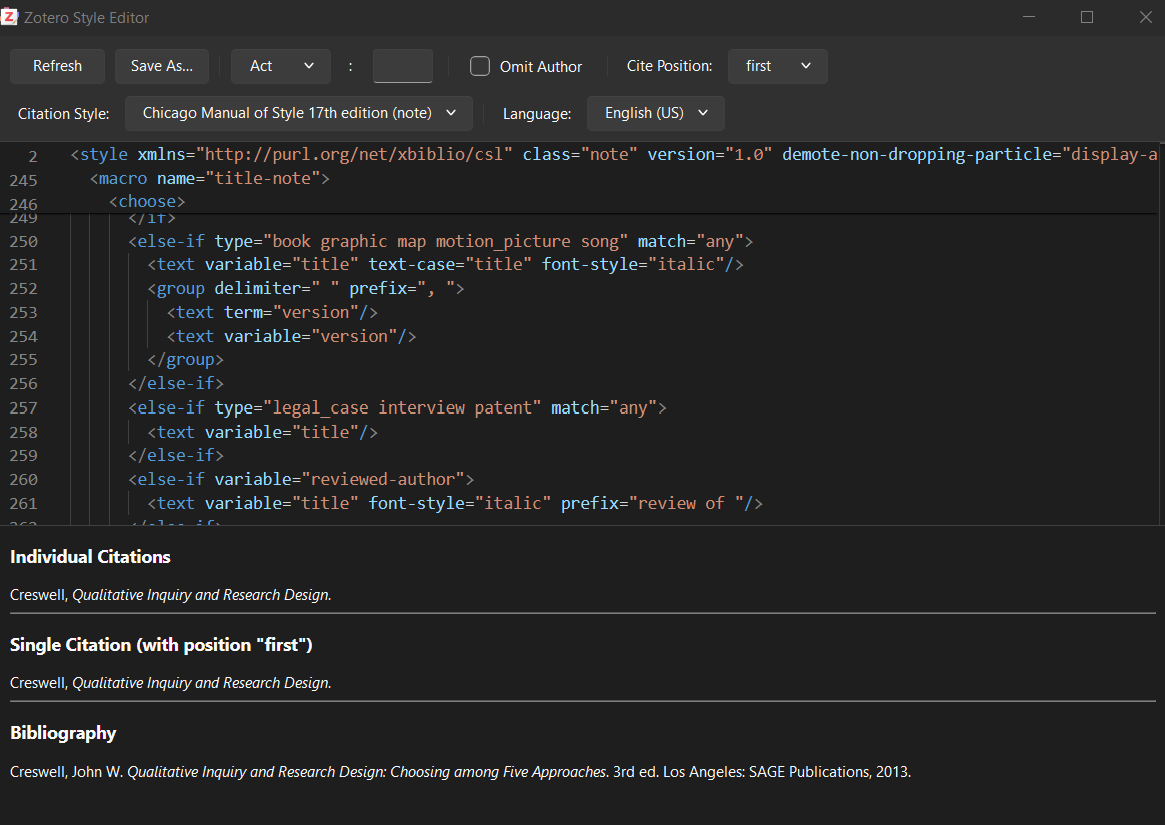Click the citation under Single Citation heading
The image size is (1165, 825).
pyautogui.click(x=171, y=682)
